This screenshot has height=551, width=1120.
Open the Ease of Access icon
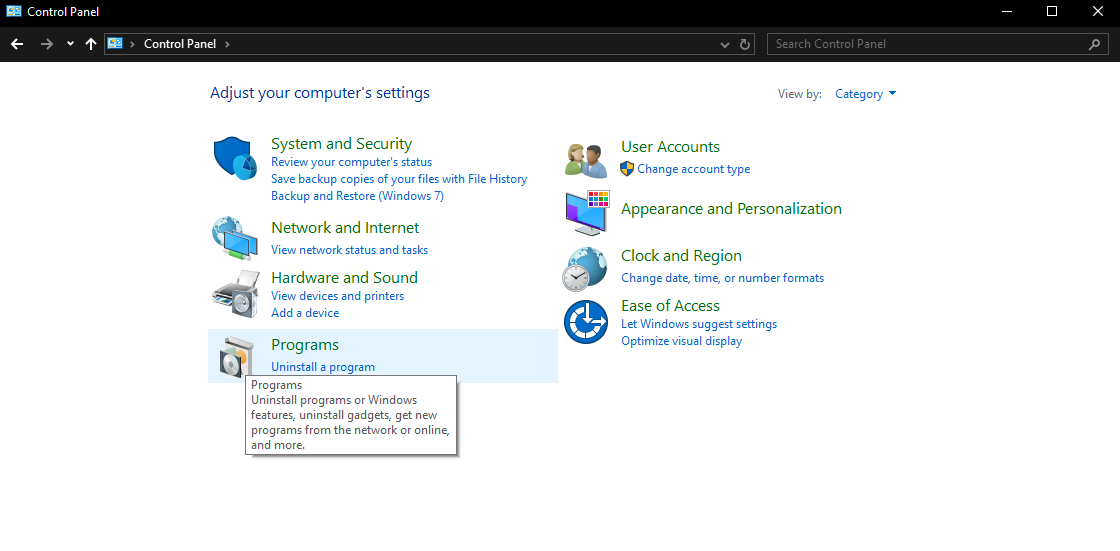tap(585, 322)
